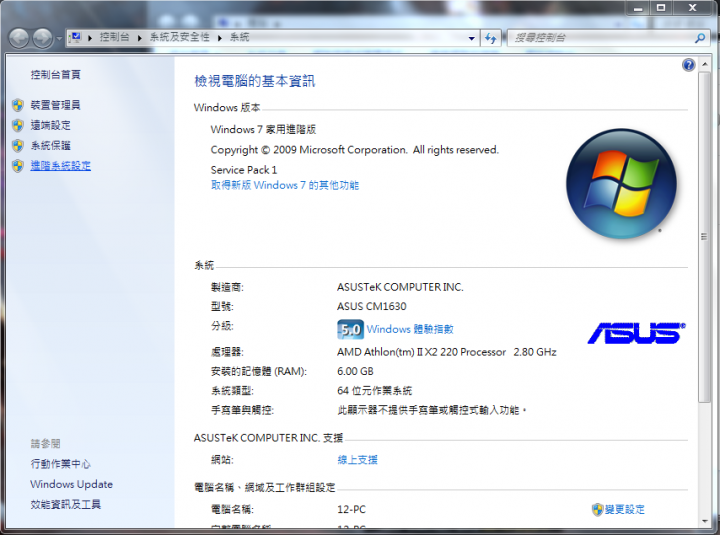Click the magnifier search icon
720x535 pixels.
700,38
